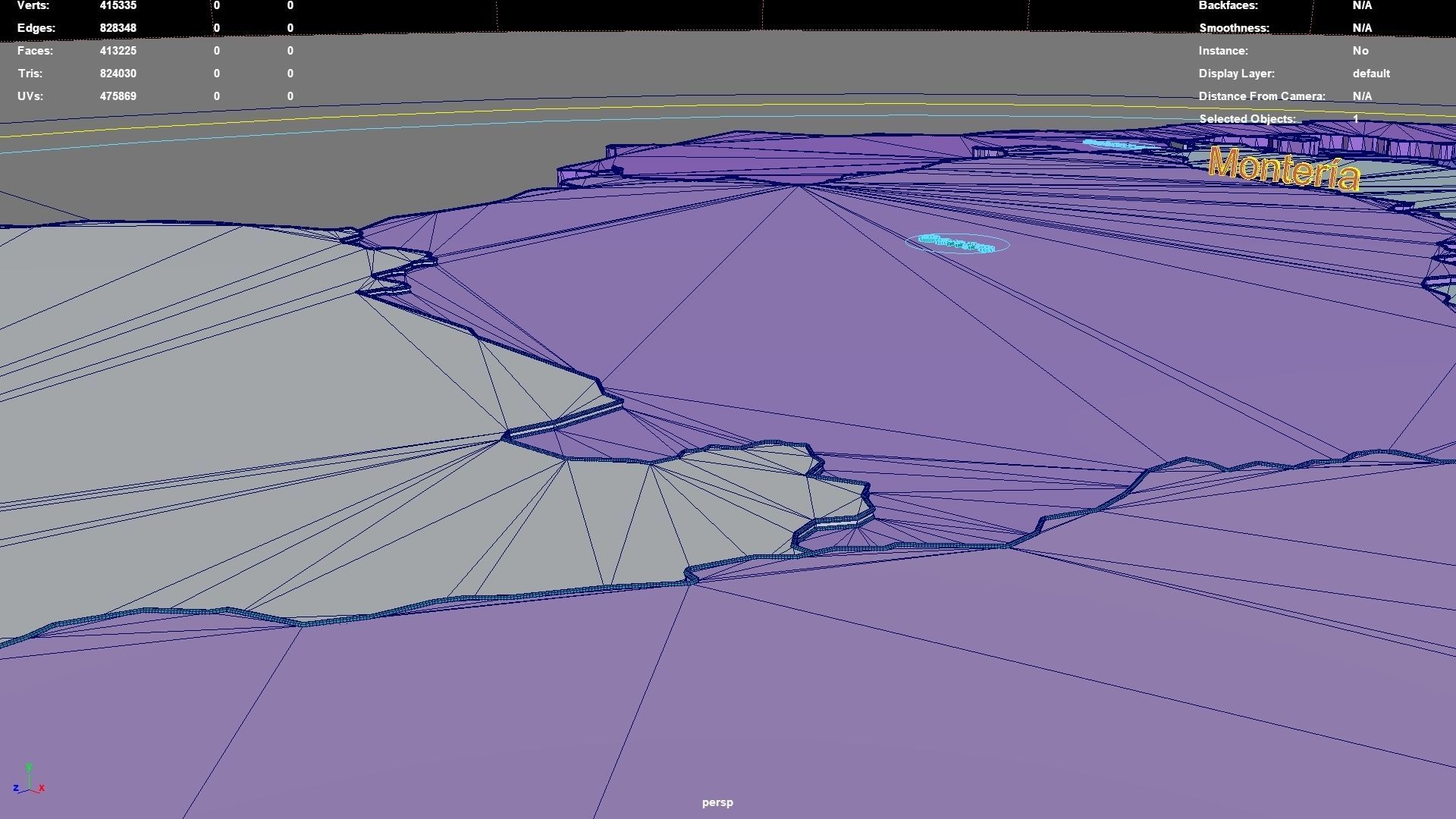Click the persp camera name label
This screenshot has width=1456, height=819.
click(x=717, y=802)
